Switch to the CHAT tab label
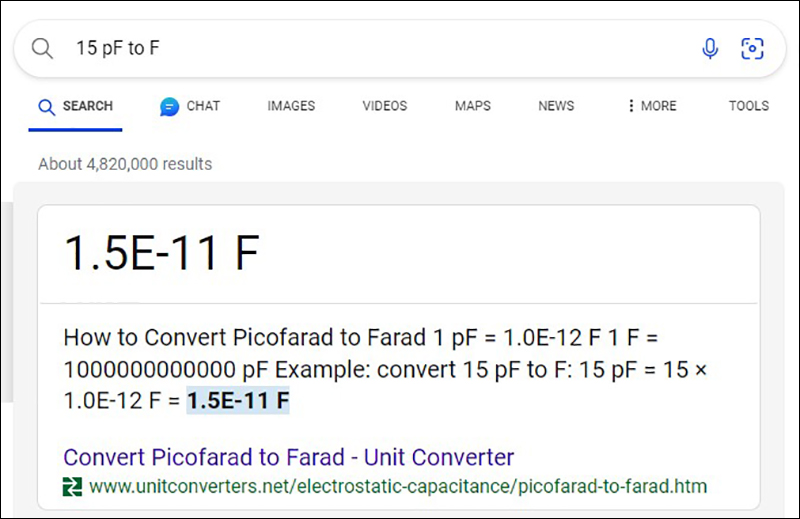The image size is (800, 519). coord(203,106)
